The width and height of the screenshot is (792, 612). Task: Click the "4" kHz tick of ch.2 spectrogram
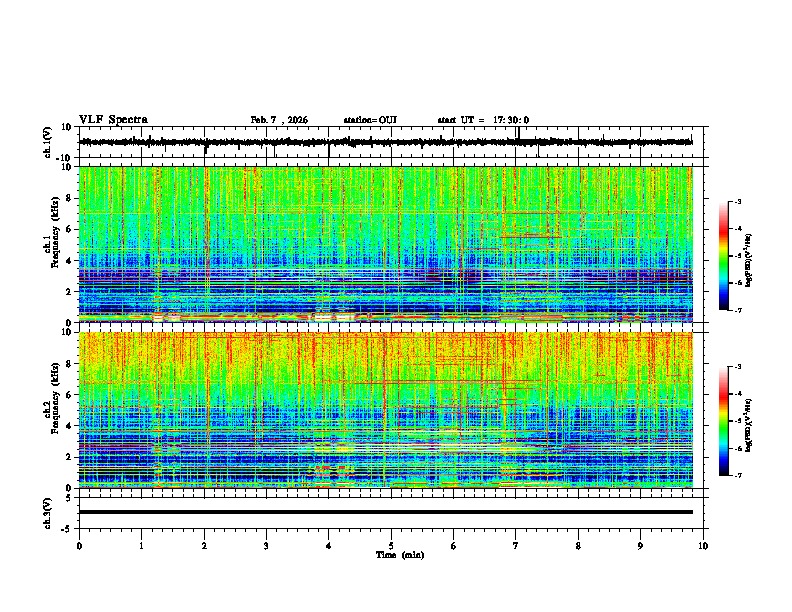click(69, 426)
